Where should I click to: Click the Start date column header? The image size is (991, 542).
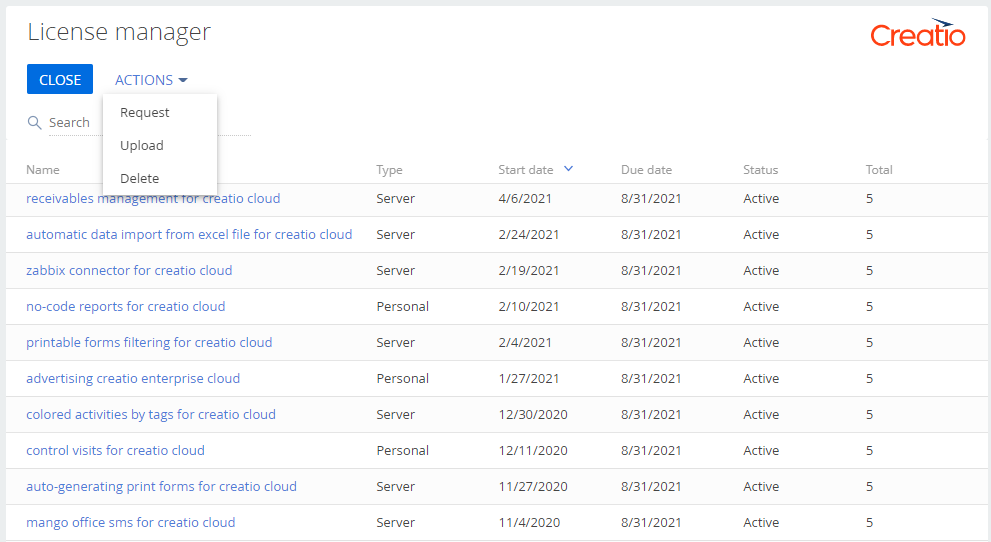525,169
